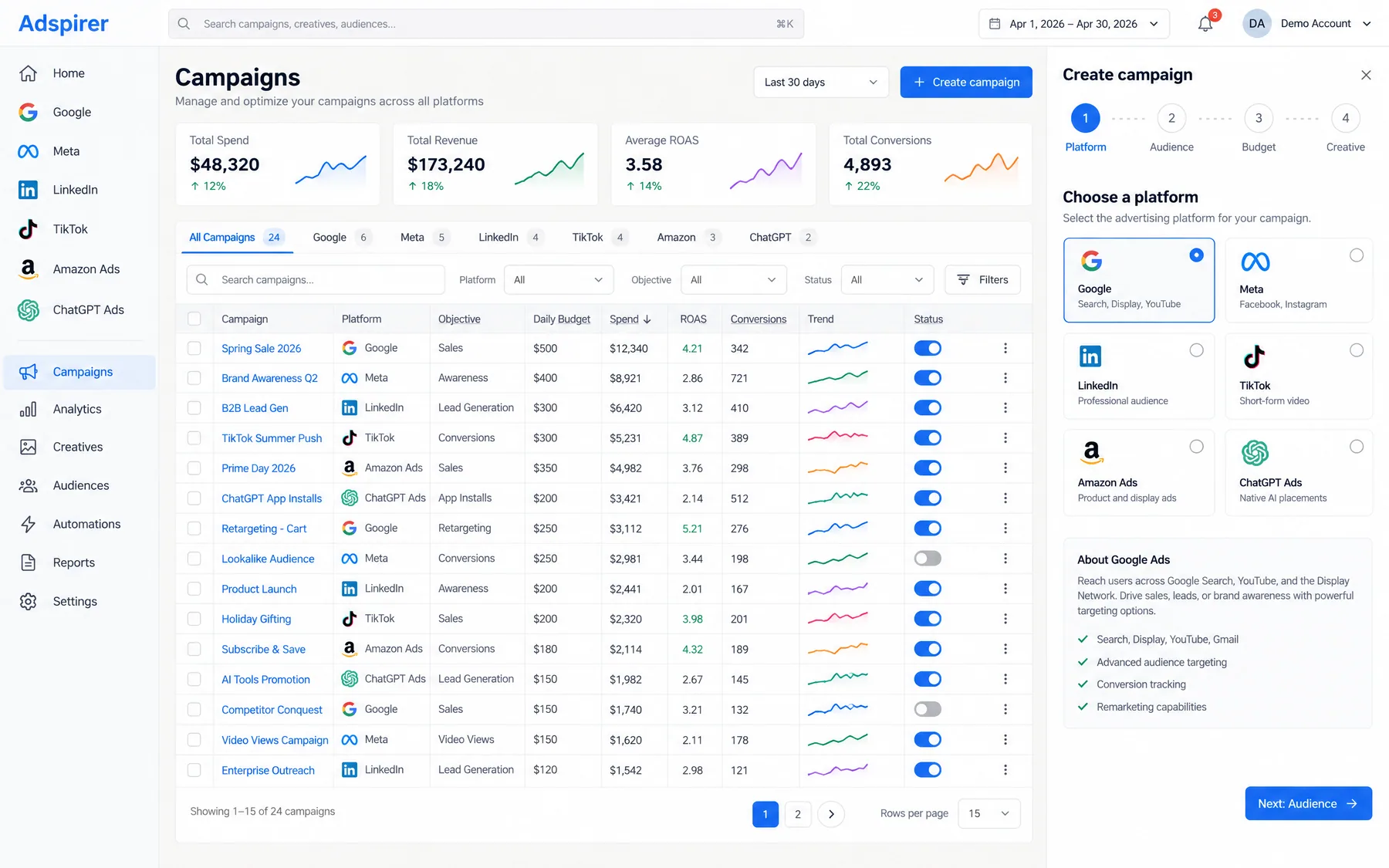Click the Search campaigns input field
Screen dimensions: 1389x868
click(x=316, y=280)
